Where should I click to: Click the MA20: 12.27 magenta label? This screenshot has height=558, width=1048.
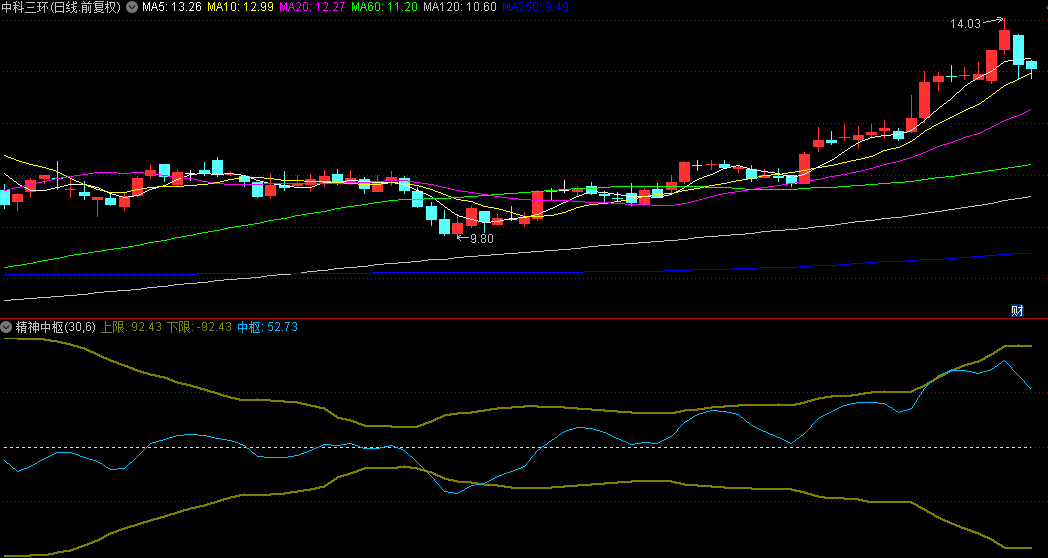(312, 7)
